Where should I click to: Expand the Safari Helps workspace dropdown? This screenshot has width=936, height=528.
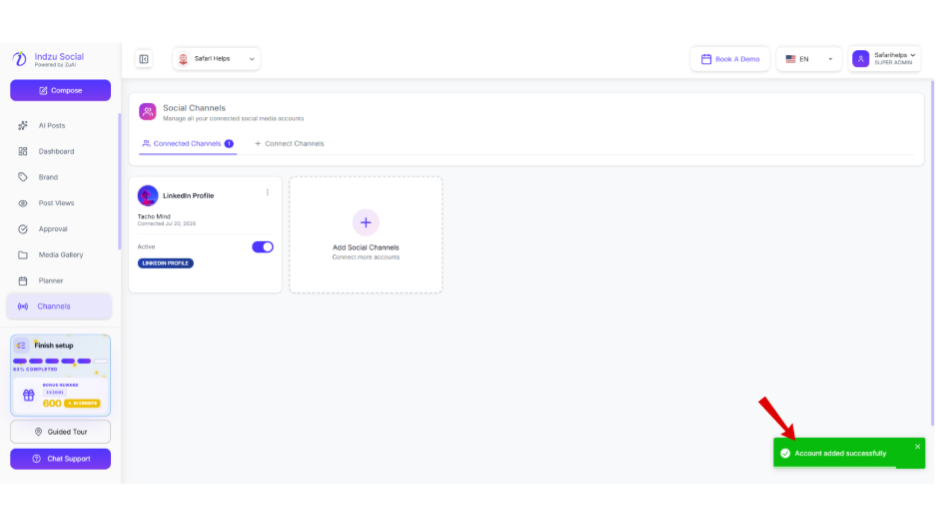(x=216, y=59)
